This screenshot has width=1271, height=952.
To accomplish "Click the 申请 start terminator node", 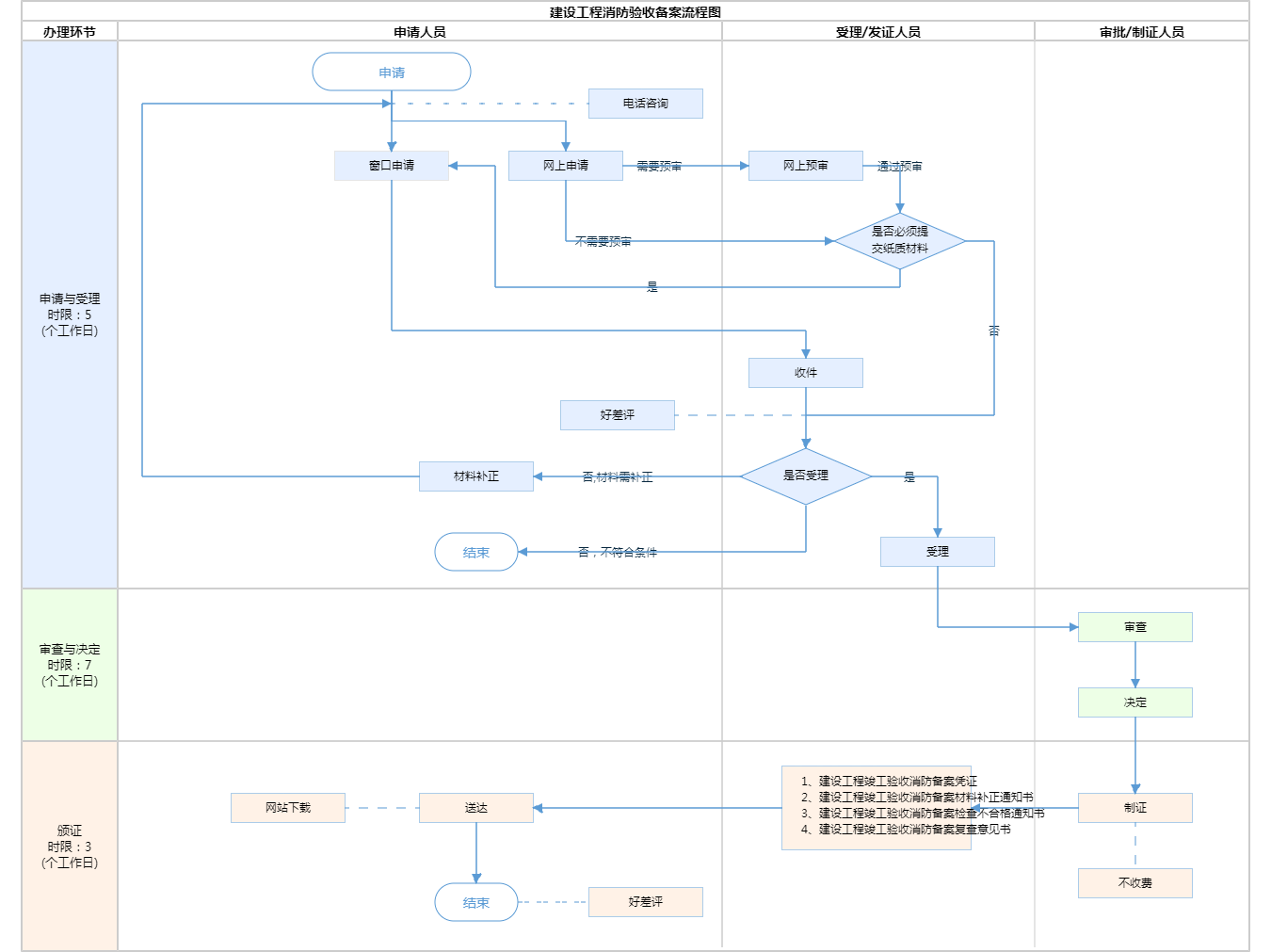I will [x=391, y=73].
